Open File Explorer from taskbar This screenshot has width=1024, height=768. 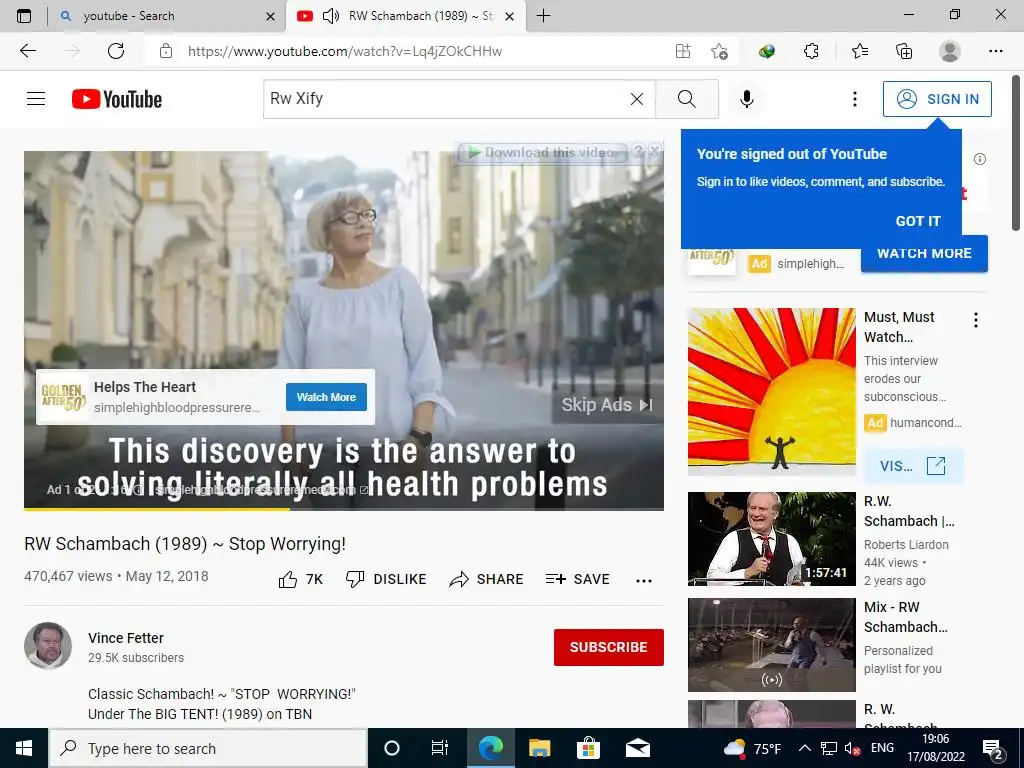(539, 748)
